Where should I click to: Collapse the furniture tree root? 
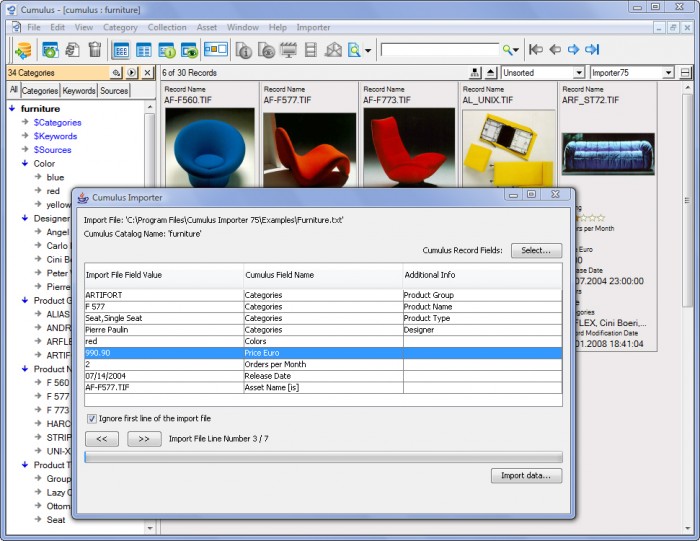pos(12,108)
